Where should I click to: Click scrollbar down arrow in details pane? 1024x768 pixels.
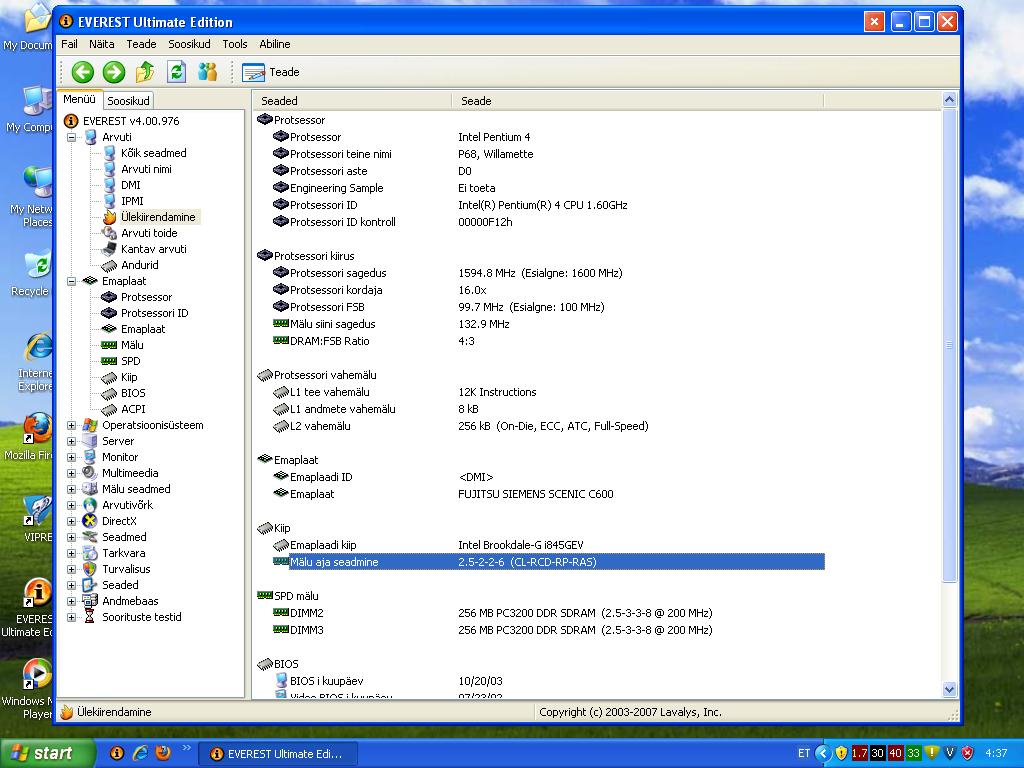(x=950, y=689)
